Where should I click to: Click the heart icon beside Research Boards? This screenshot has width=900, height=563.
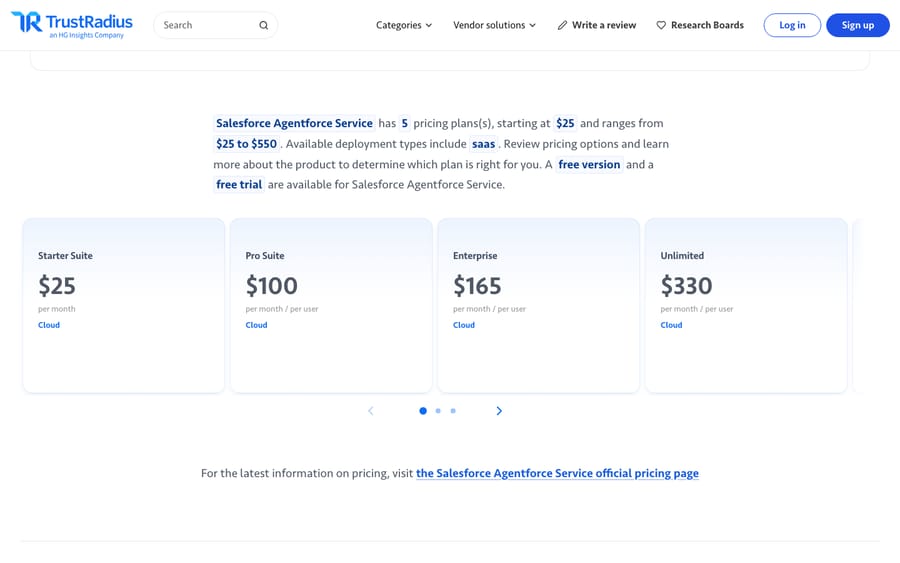(661, 25)
